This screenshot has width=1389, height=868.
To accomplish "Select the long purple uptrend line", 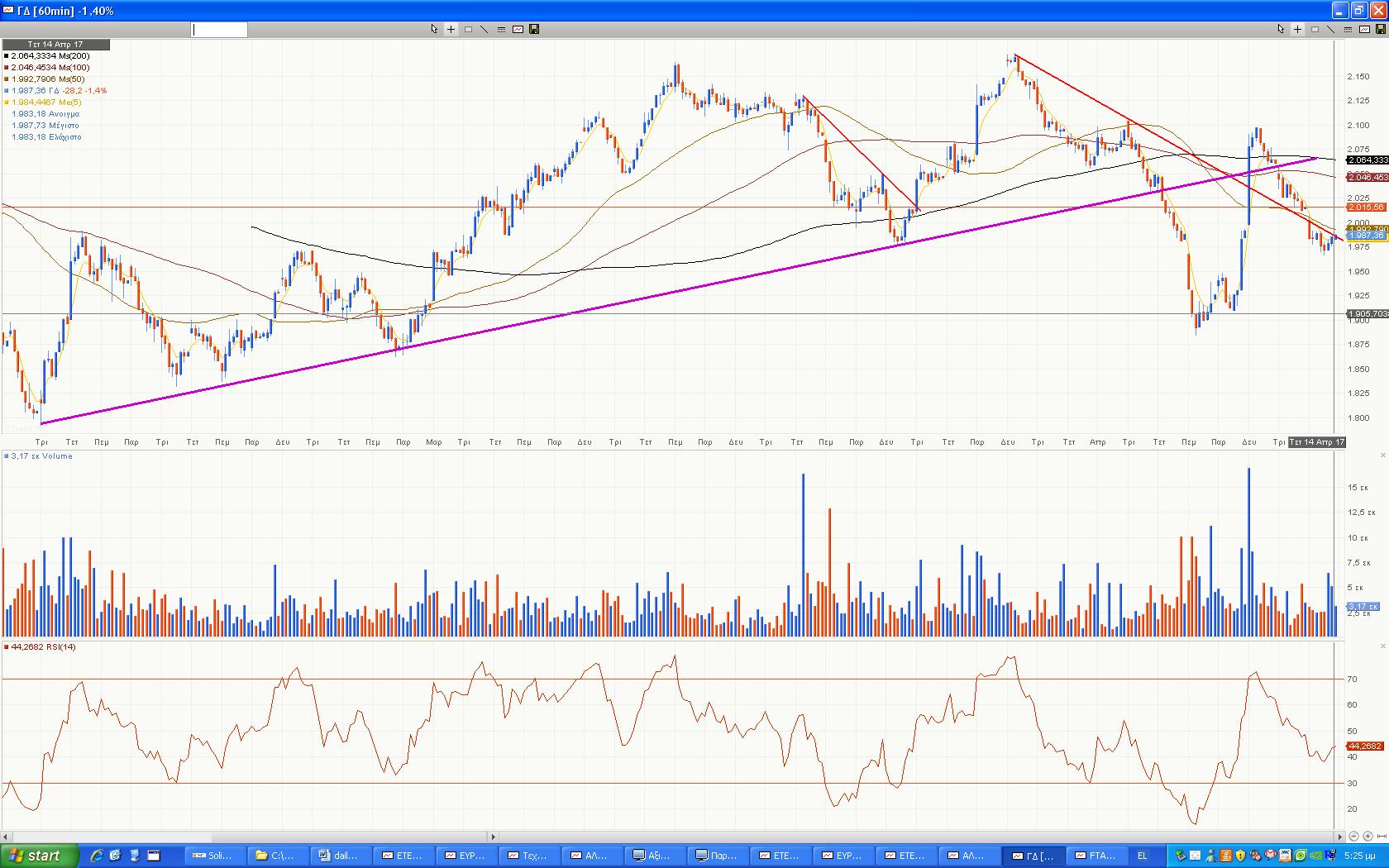I will 678,290.
